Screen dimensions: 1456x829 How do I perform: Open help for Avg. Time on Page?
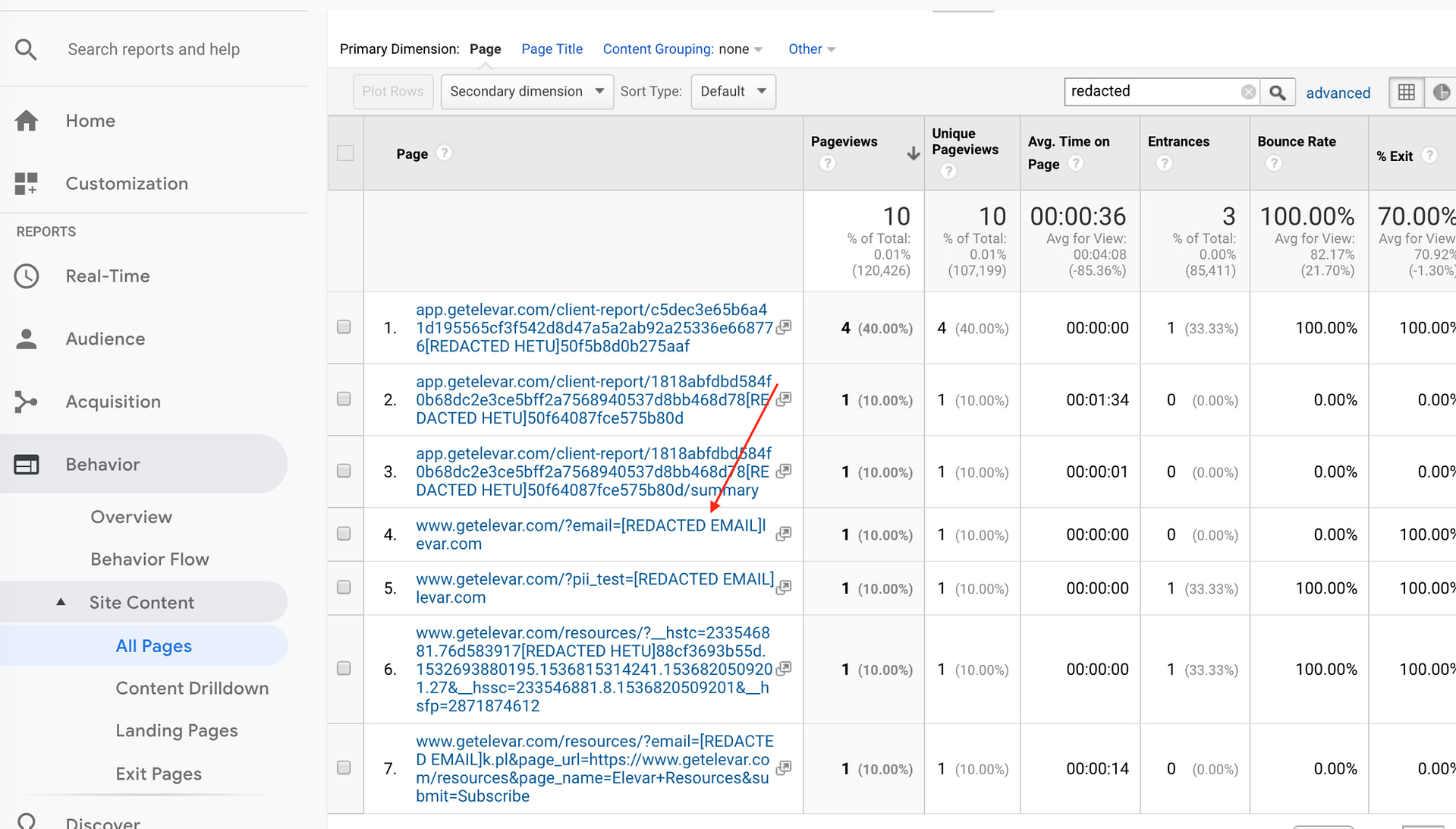tap(1075, 163)
